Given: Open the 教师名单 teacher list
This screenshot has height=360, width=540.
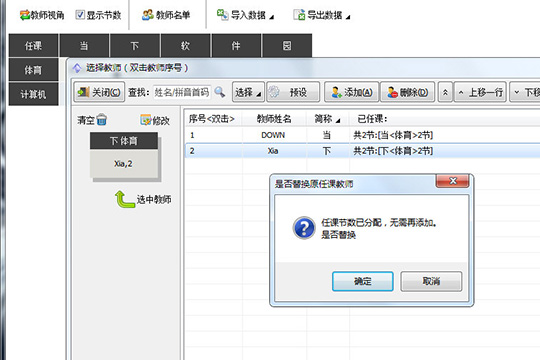Looking at the screenshot, I should coord(166,15).
